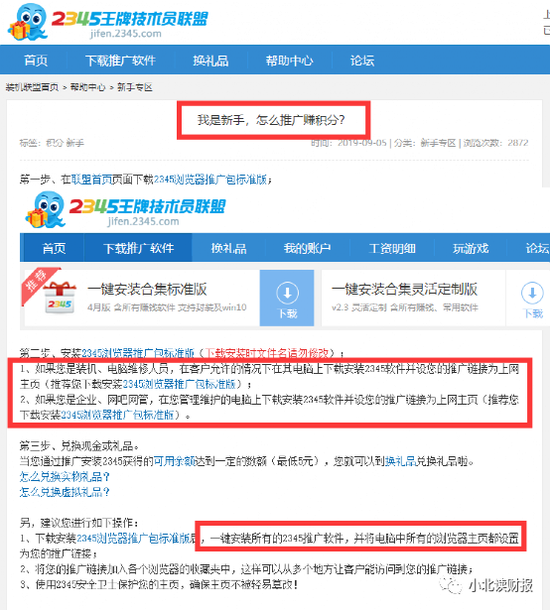Select 换礼品 in the top navigation

pyautogui.click(x=210, y=61)
